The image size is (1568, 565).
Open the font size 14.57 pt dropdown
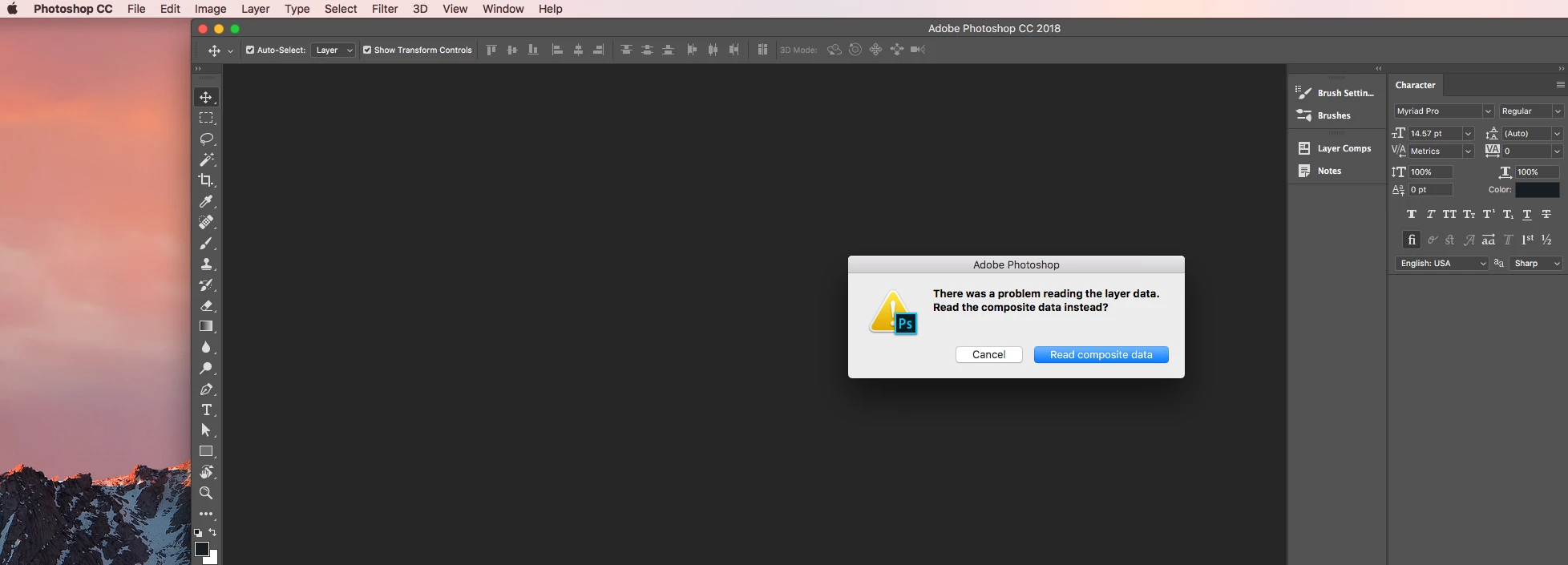(1468, 133)
